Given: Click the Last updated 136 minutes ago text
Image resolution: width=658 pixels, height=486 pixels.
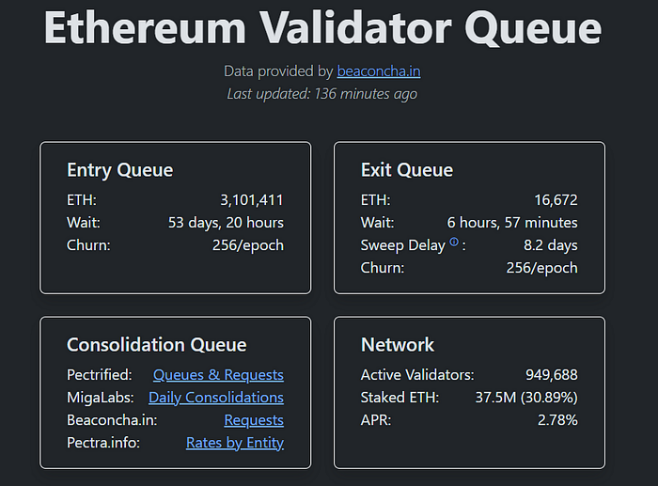Looking at the screenshot, I should pyautogui.click(x=322, y=94).
